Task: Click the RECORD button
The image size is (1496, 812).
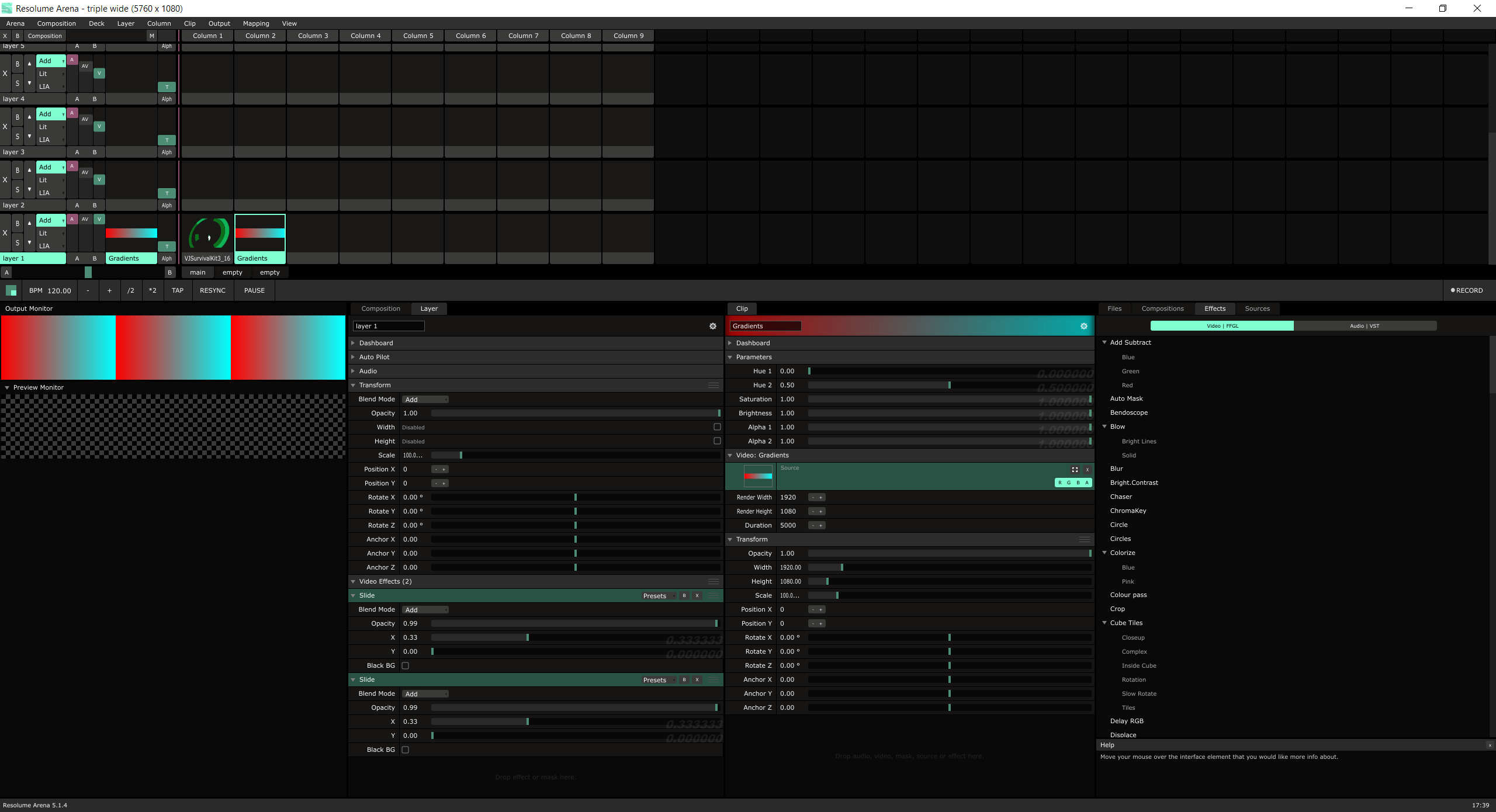Action: 1467,290
